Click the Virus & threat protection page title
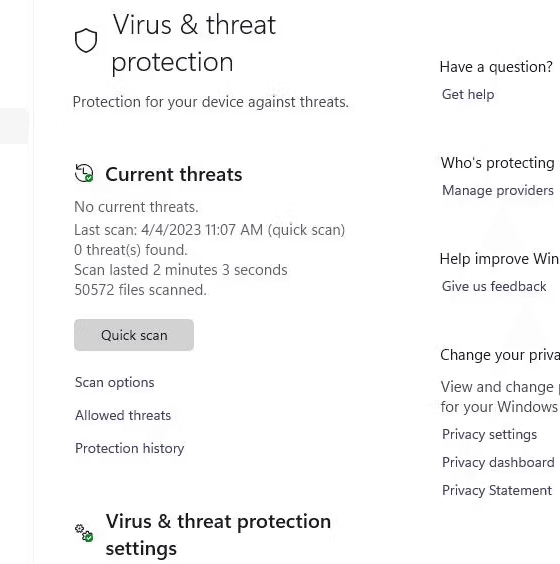The height and width of the screenshot is (564, 560). (x=194, y=43)
